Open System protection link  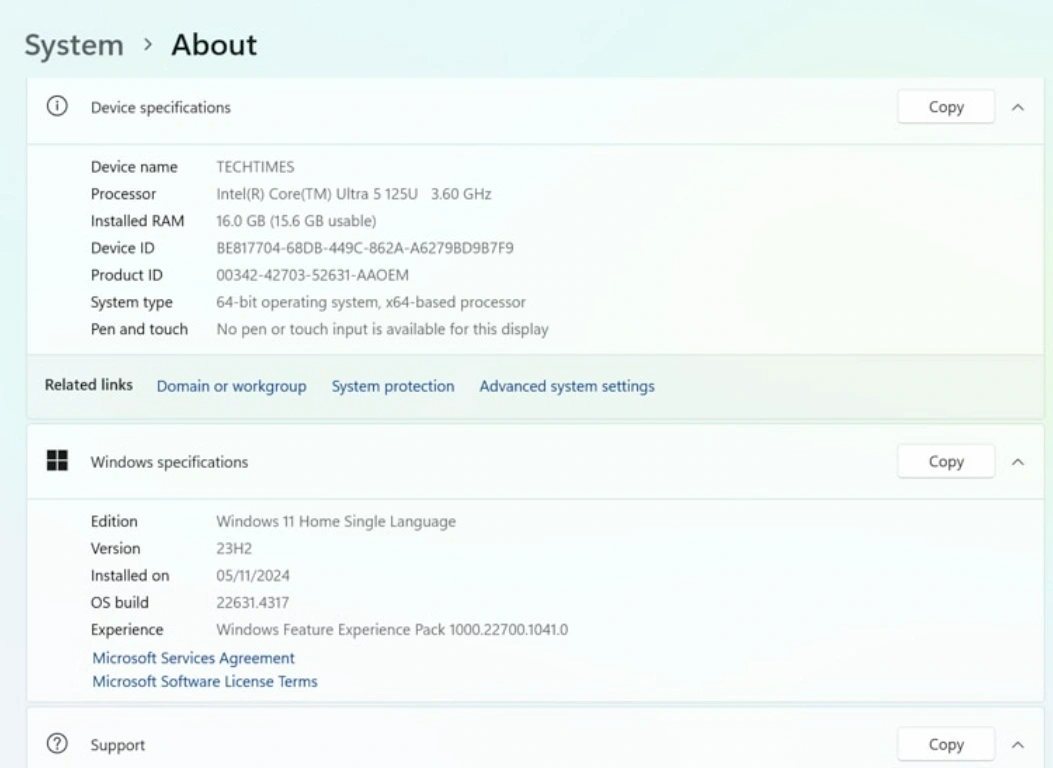pos(393,386)
